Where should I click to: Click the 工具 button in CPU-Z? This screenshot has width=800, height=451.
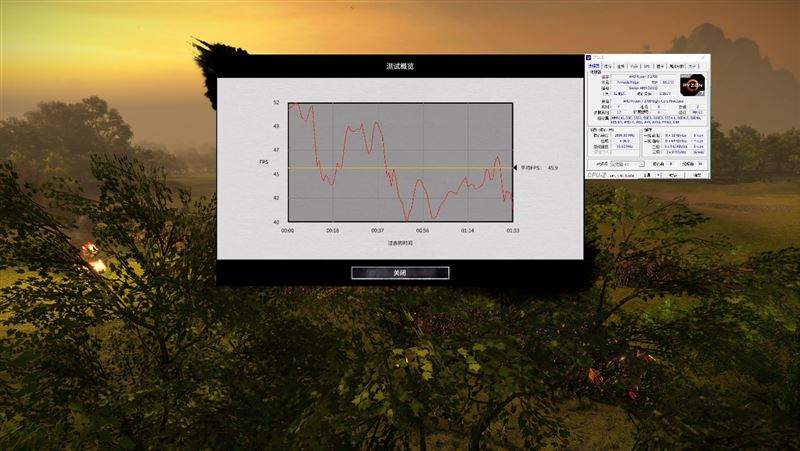click(x=647, y=175)
